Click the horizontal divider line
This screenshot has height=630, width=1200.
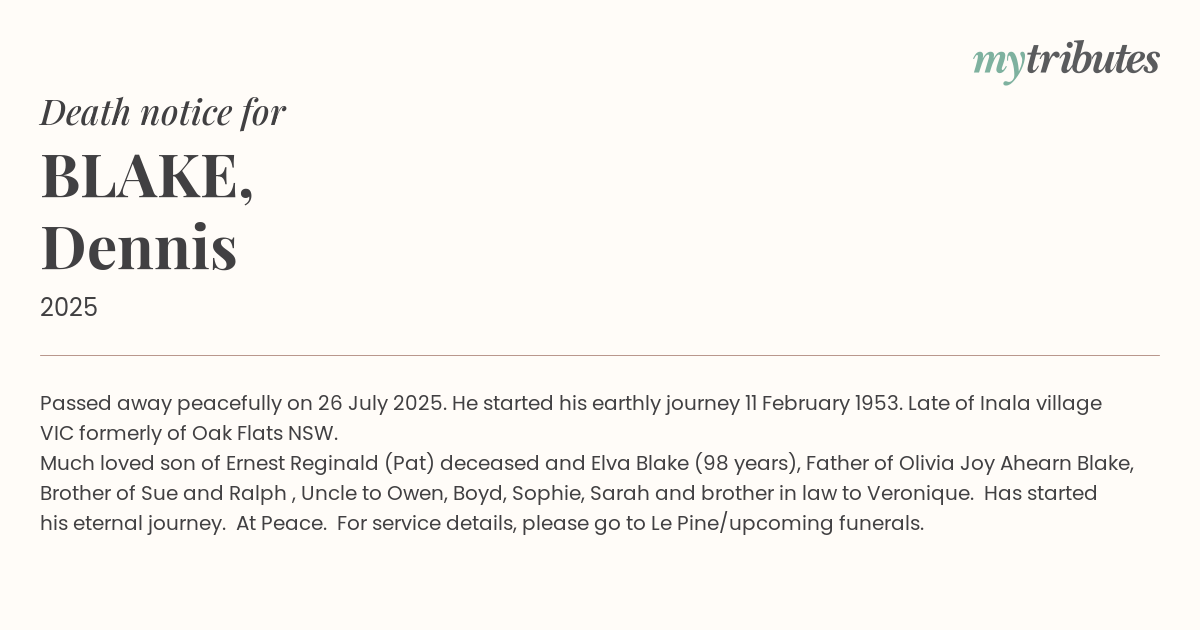click(600, 355)
